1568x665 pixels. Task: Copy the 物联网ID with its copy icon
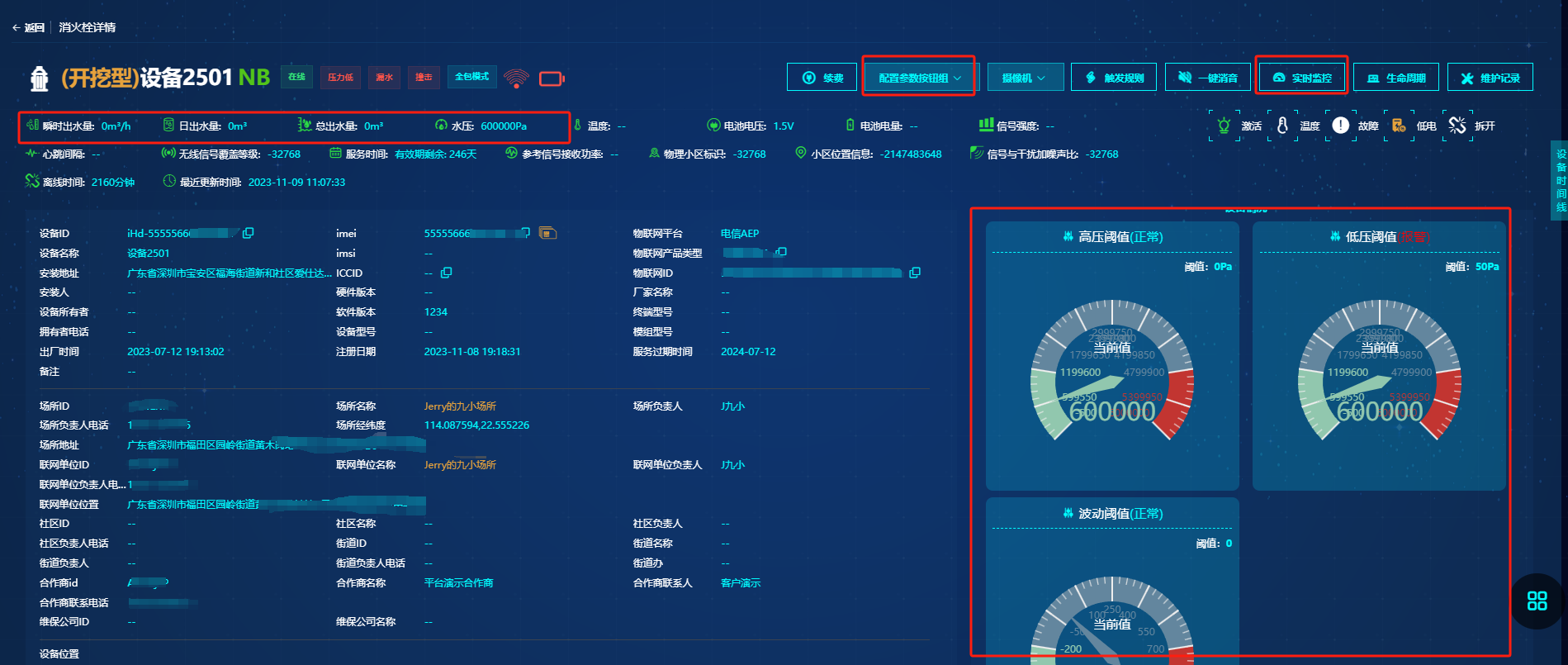(x=915, y=273)
